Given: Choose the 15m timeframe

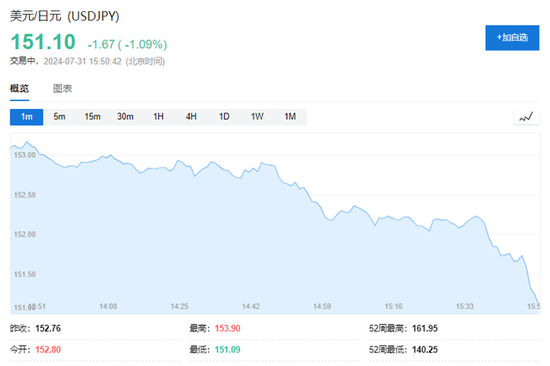Looking at the screenshot, I should 92,117.
